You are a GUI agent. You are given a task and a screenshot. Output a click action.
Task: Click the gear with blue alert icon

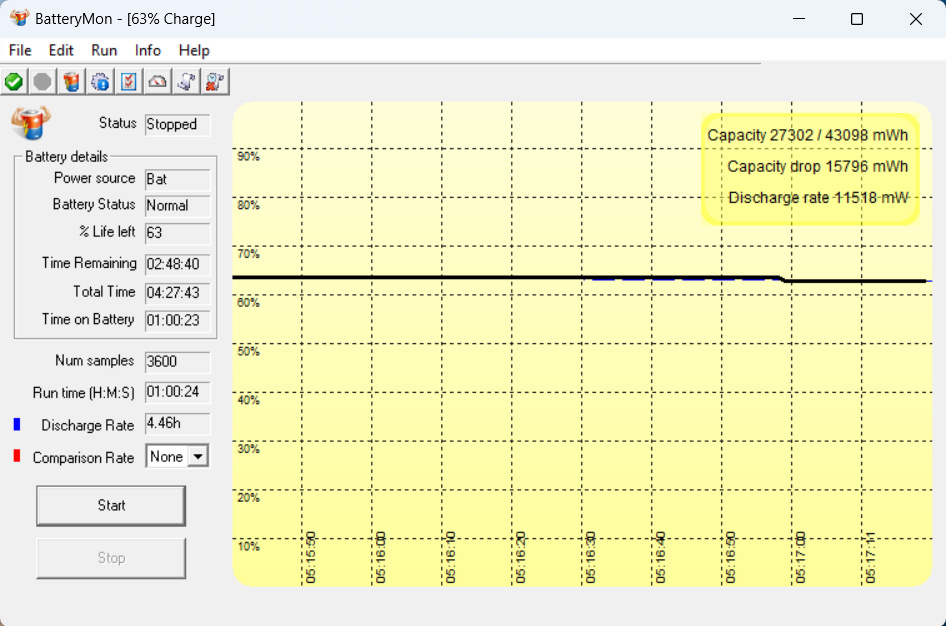pos(101,82)
